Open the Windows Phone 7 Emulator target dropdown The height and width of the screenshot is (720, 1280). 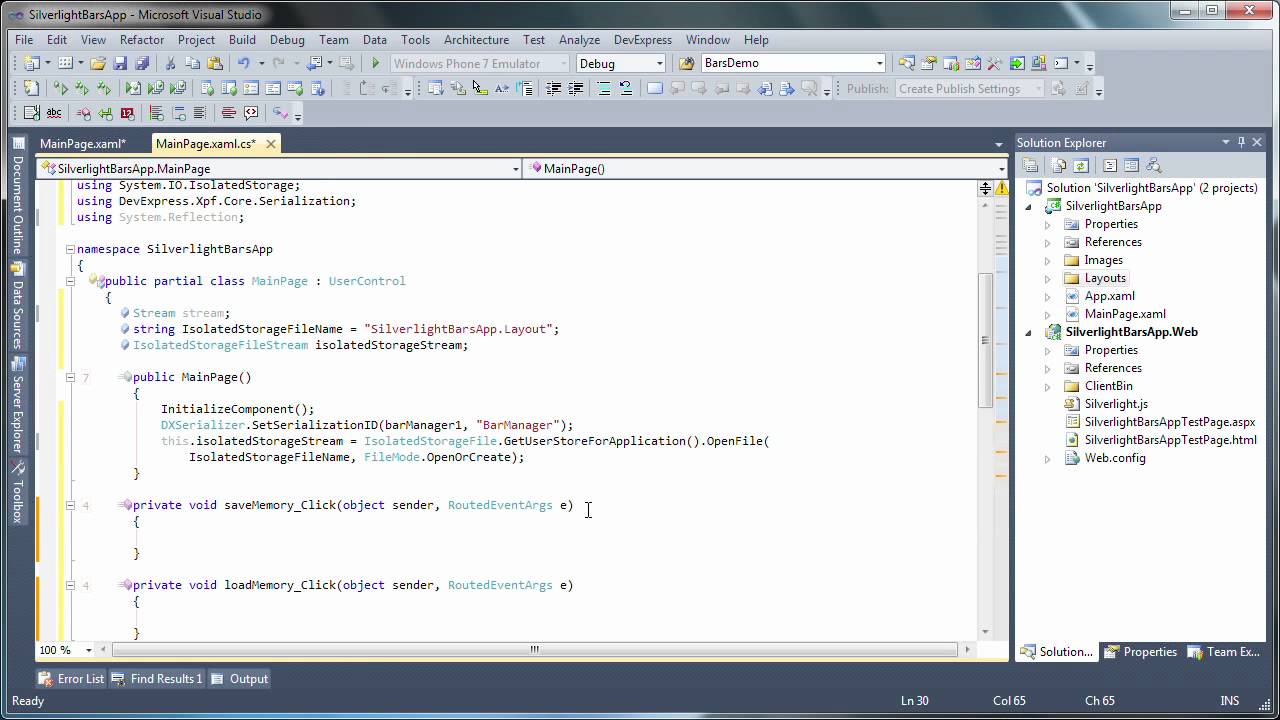[564, 63]
